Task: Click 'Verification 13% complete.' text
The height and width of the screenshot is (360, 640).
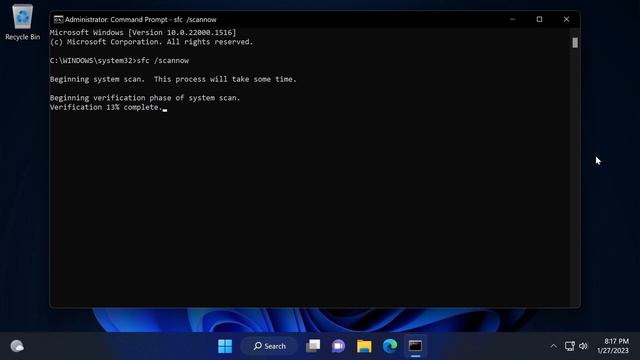Action: click(x=106, y=107)
